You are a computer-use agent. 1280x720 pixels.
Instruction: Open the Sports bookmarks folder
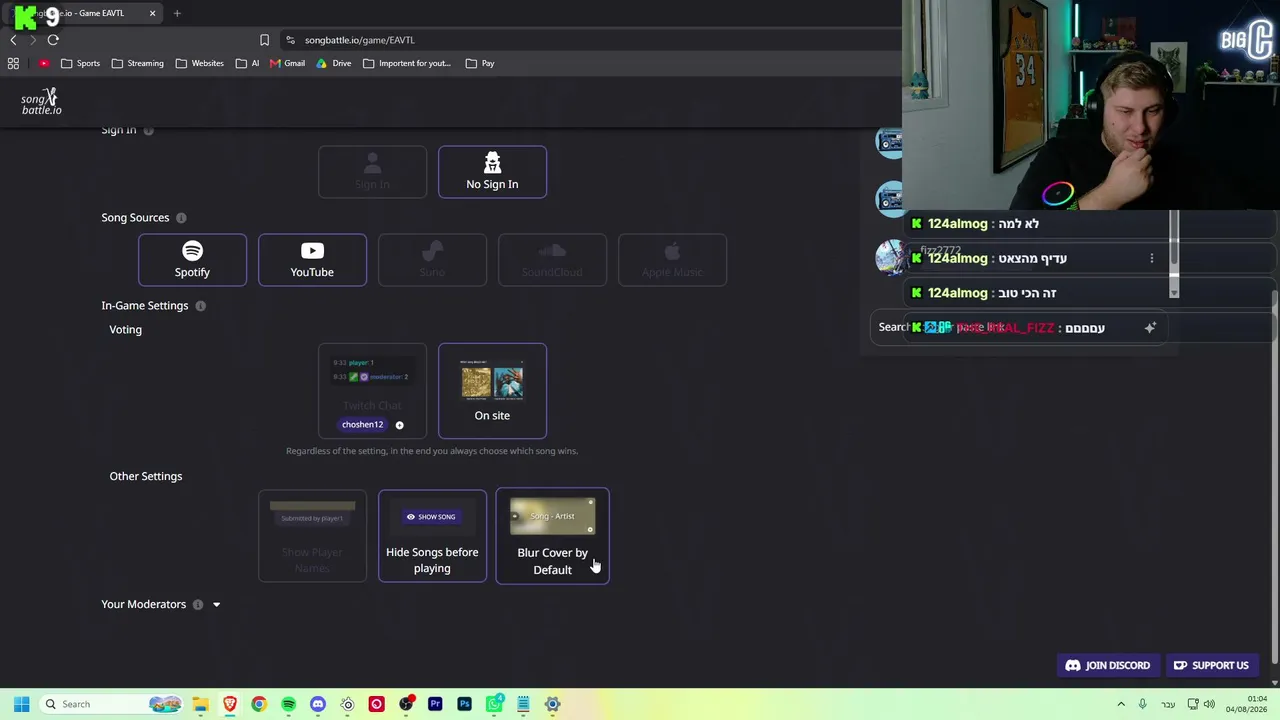[x=80, y=63]
